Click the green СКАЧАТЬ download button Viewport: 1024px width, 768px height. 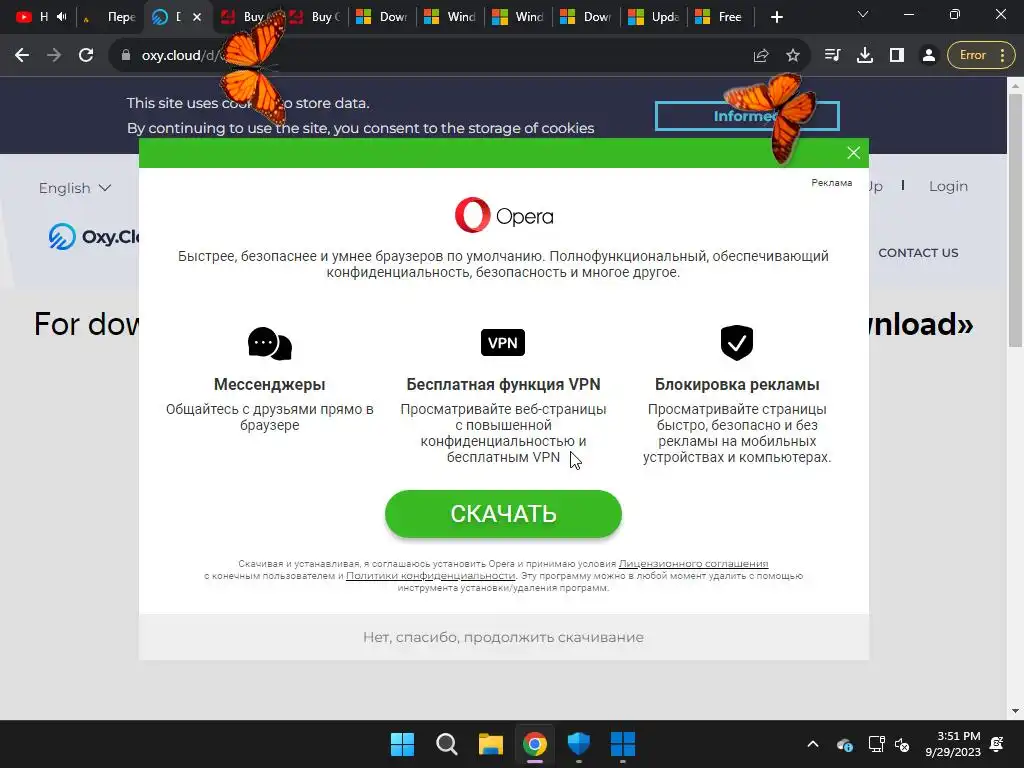click(504, 514)
